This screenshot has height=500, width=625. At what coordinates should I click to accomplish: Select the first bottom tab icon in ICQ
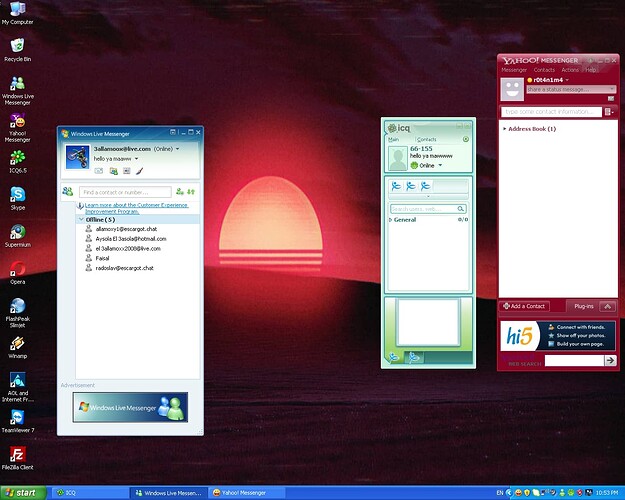click(394, 357)
